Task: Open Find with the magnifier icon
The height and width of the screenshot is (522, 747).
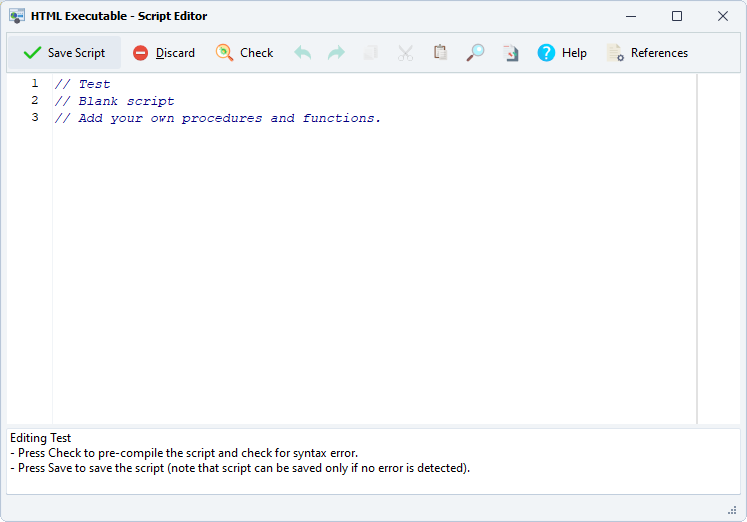Action: click(x=475, y=53)
